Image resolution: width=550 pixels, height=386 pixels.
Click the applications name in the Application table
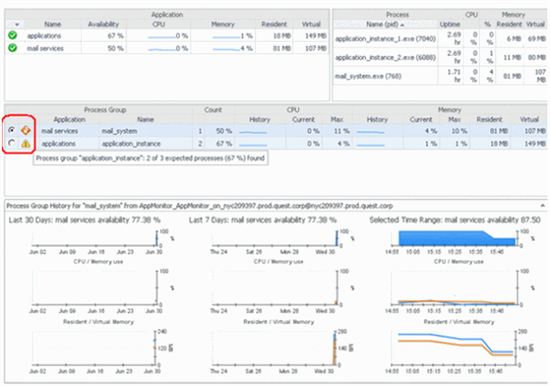point(44,36)
